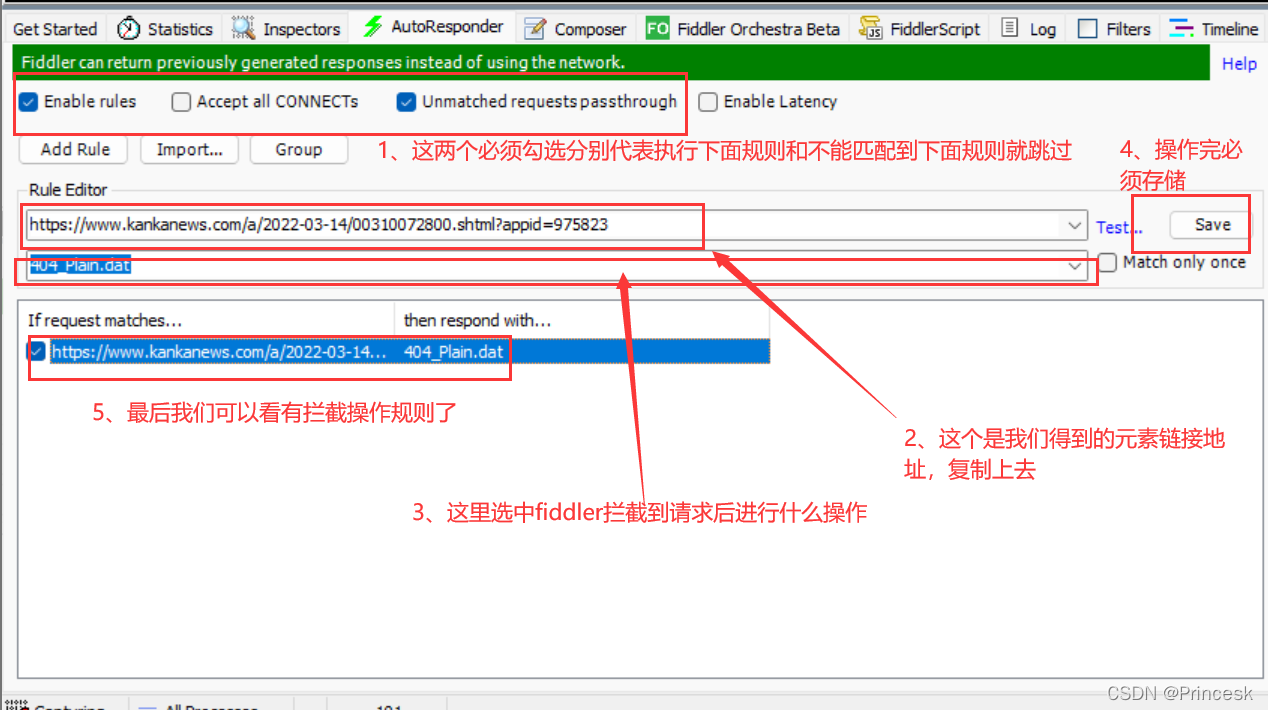Open the Help link

(1239, 63)
